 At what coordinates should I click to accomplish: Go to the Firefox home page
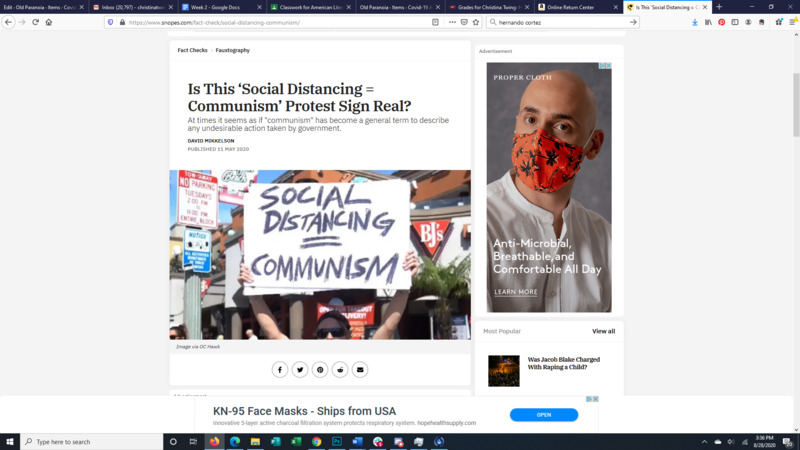(49, 22)
